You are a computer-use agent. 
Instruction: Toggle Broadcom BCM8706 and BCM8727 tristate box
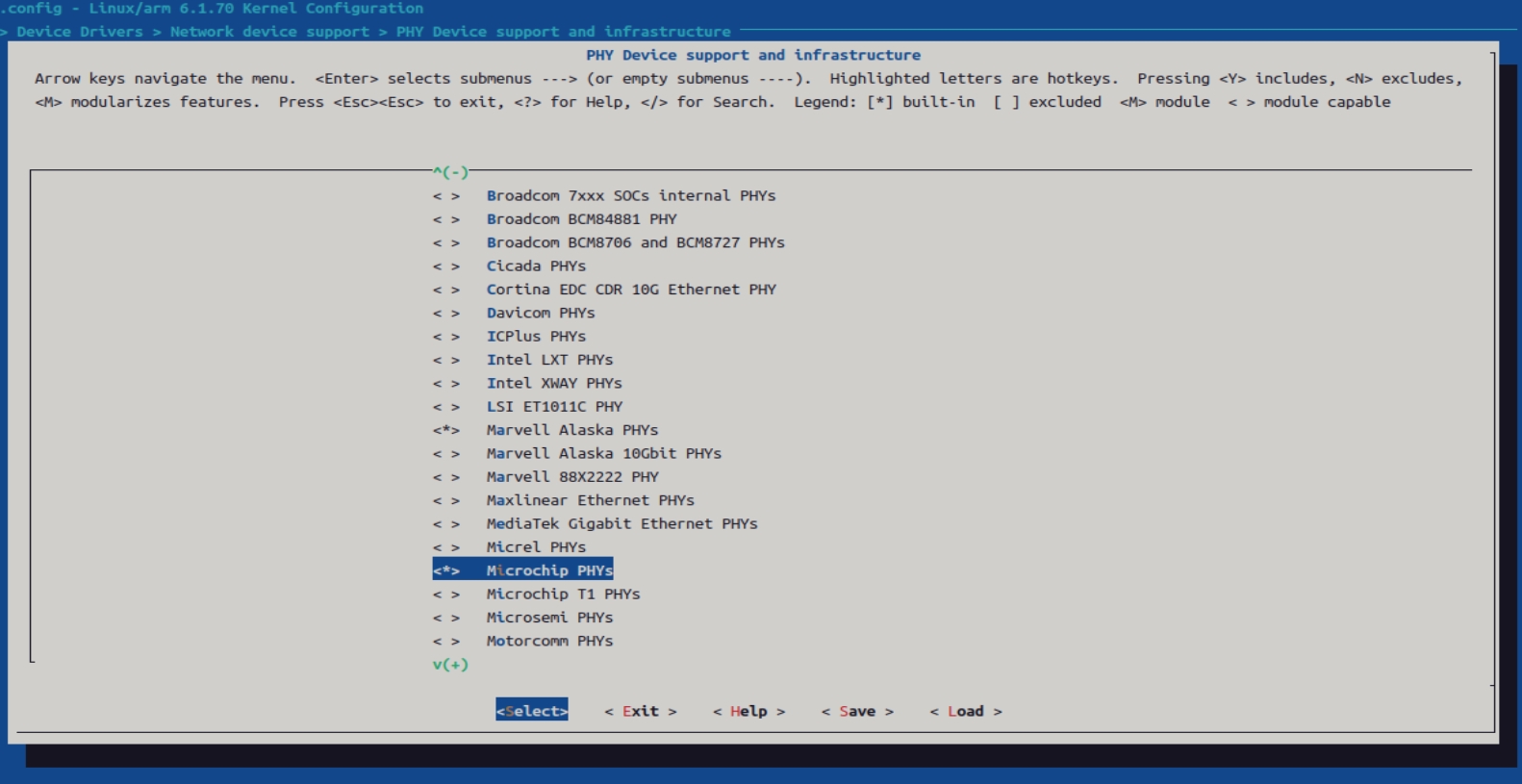coord(446,242)
